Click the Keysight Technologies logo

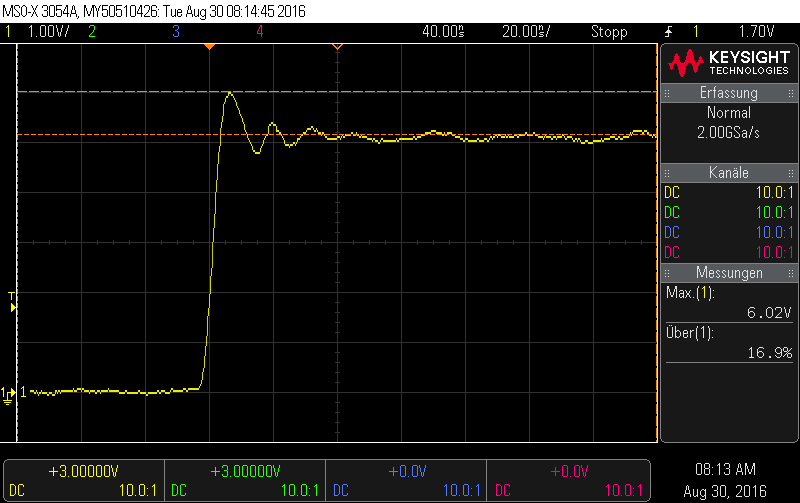click(x=729, y=63)
